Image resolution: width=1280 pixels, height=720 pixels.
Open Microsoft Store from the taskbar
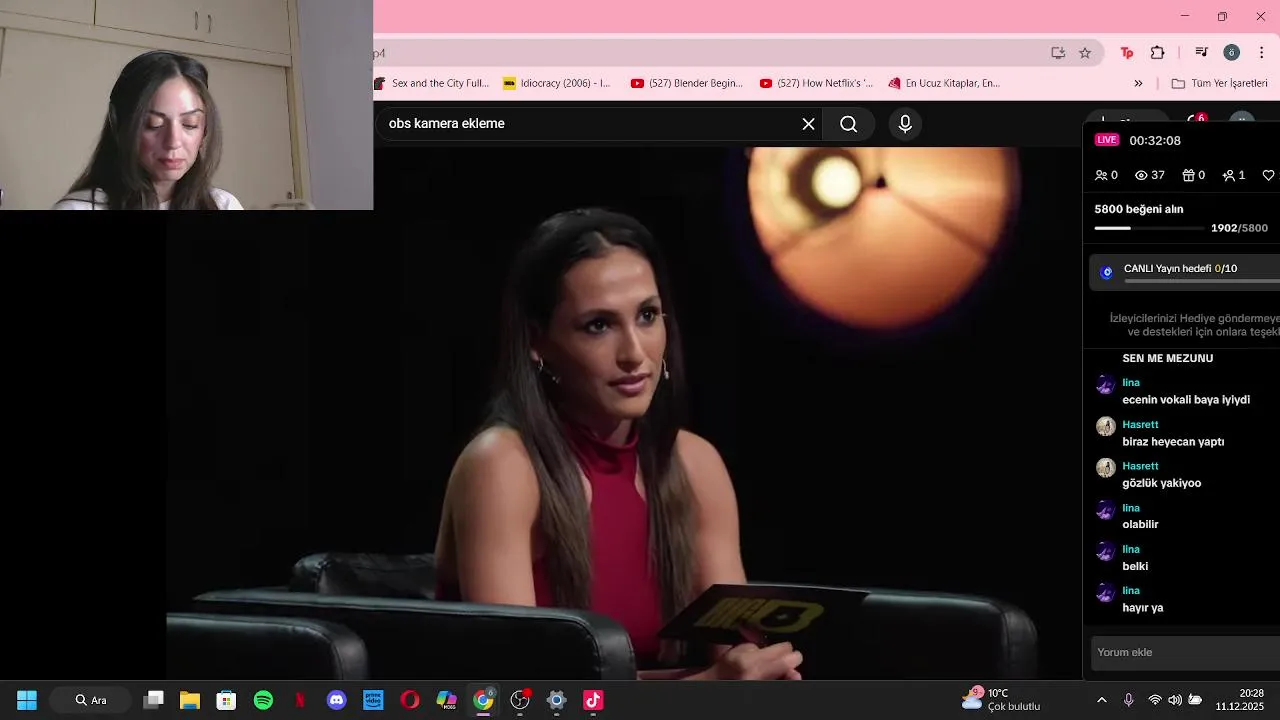click(x=226, y=700)
